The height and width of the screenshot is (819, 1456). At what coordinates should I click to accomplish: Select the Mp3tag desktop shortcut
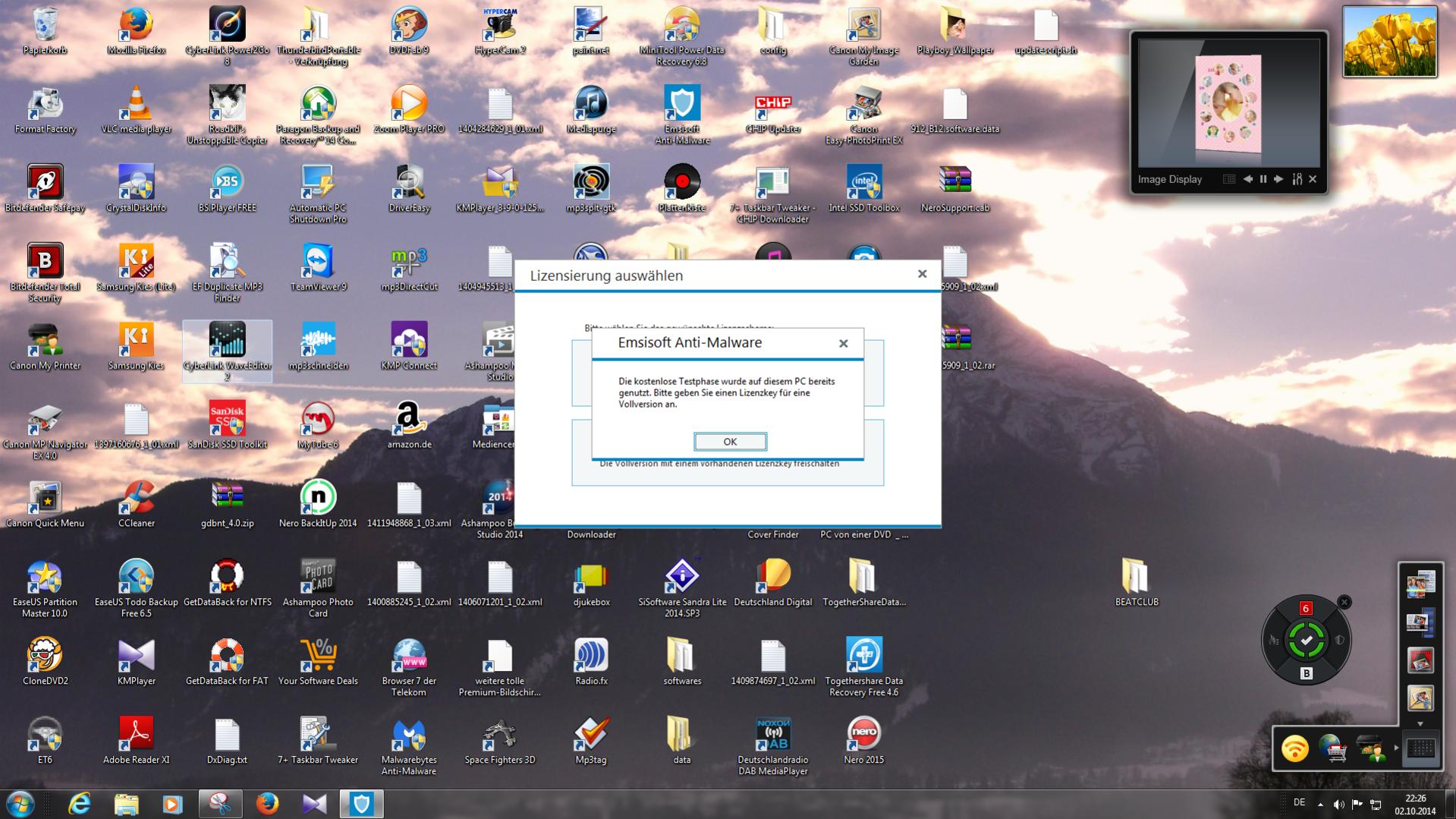click(x=591, y=742)
